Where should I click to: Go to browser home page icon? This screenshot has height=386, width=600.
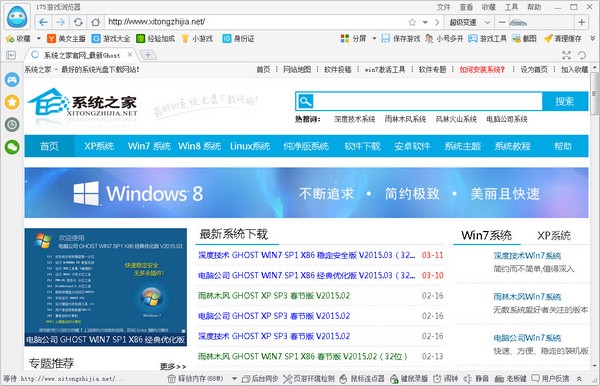pos(95,22)
